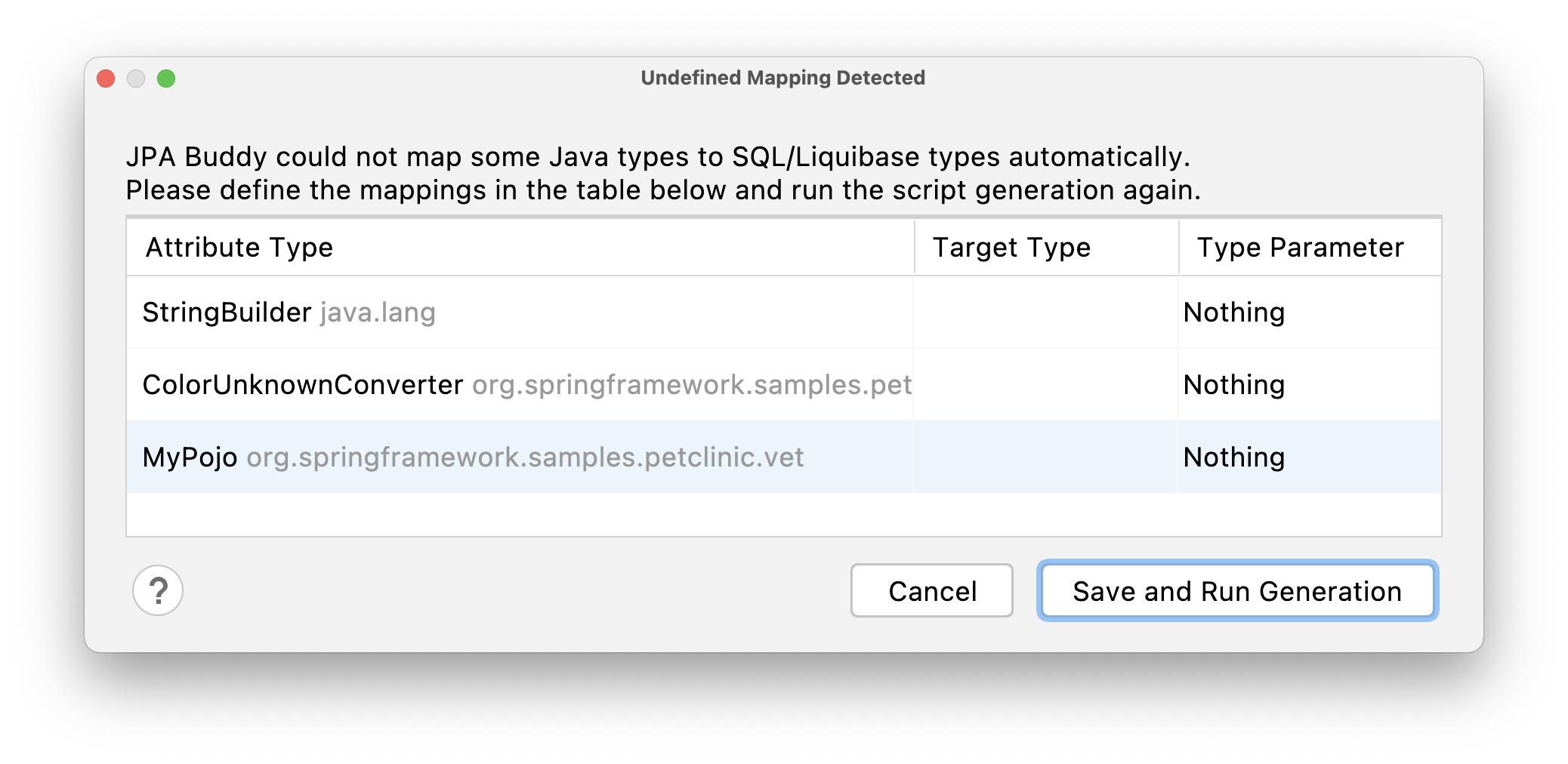1568x764 pixels.
Task: Maximize the dialog using the green button
Action: click(166, 79)
